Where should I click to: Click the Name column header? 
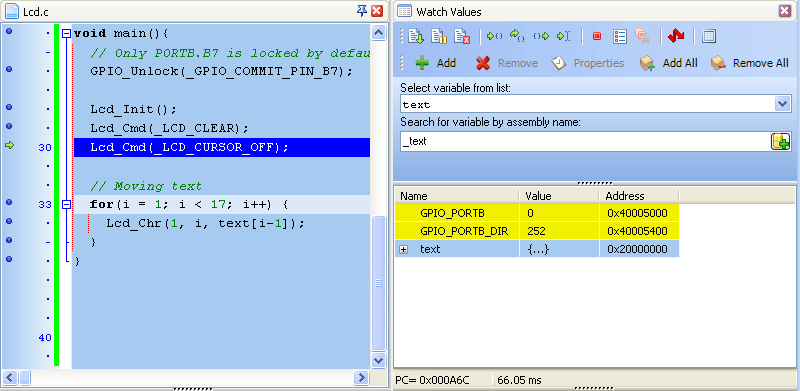coord(457,196)
